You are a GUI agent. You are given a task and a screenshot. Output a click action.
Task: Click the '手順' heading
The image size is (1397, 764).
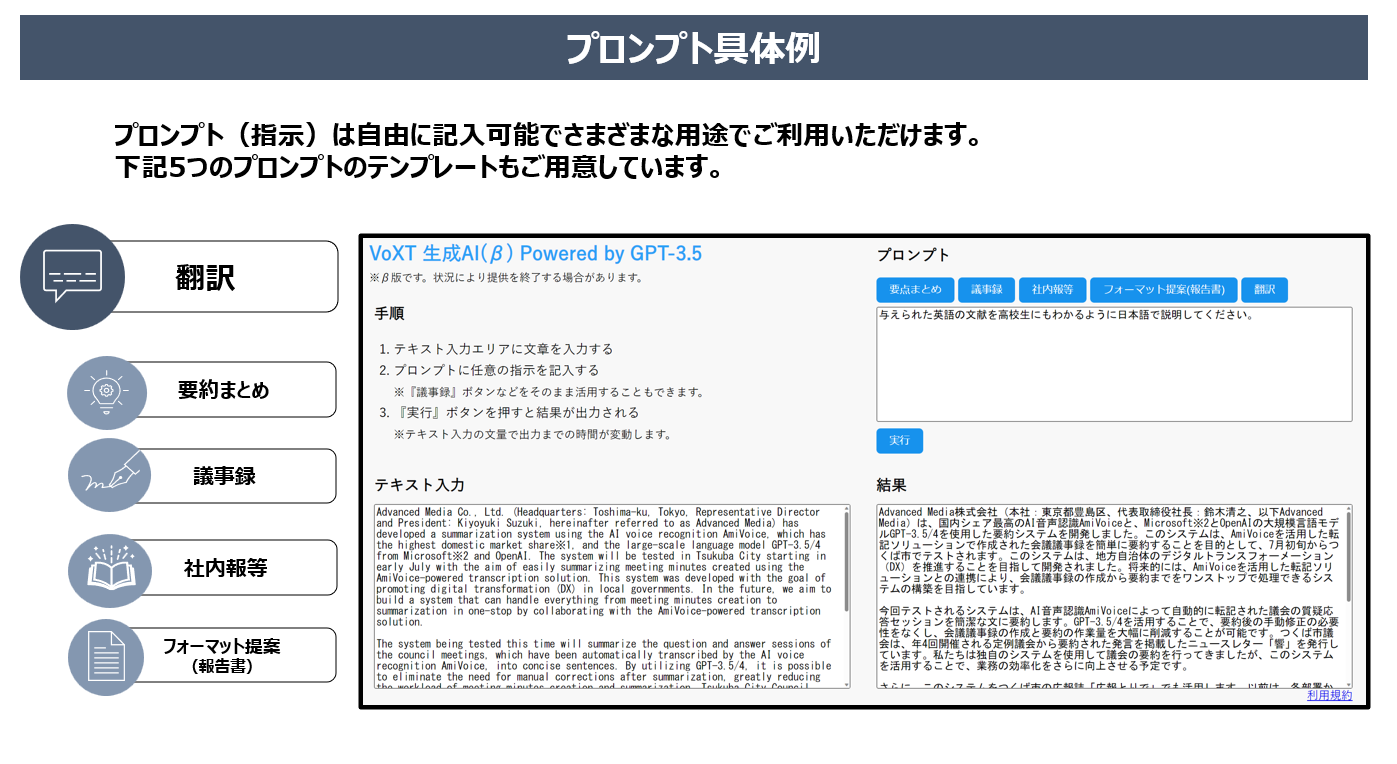point(389,314)
